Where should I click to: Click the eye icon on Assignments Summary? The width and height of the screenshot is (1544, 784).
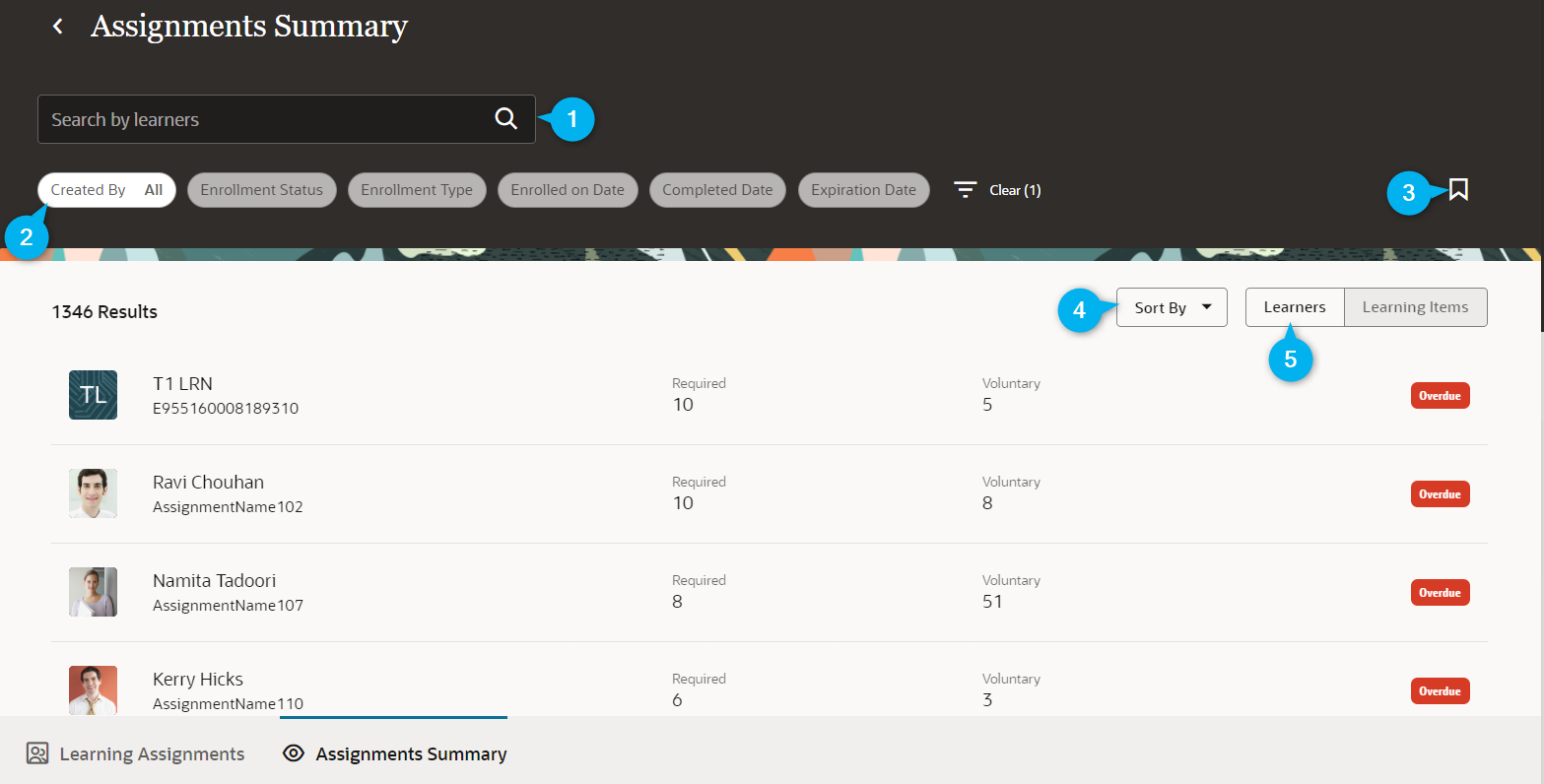[x=293, y=753]
